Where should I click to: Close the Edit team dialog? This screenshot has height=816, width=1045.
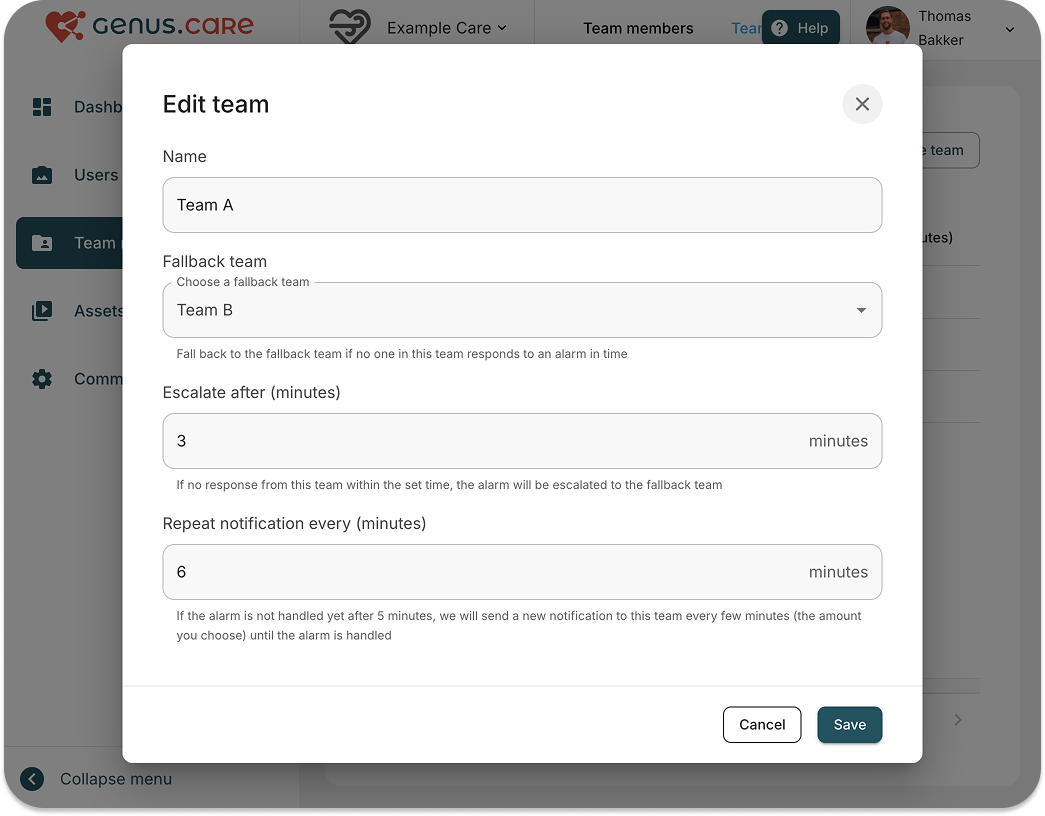click(x=862, y=104)
